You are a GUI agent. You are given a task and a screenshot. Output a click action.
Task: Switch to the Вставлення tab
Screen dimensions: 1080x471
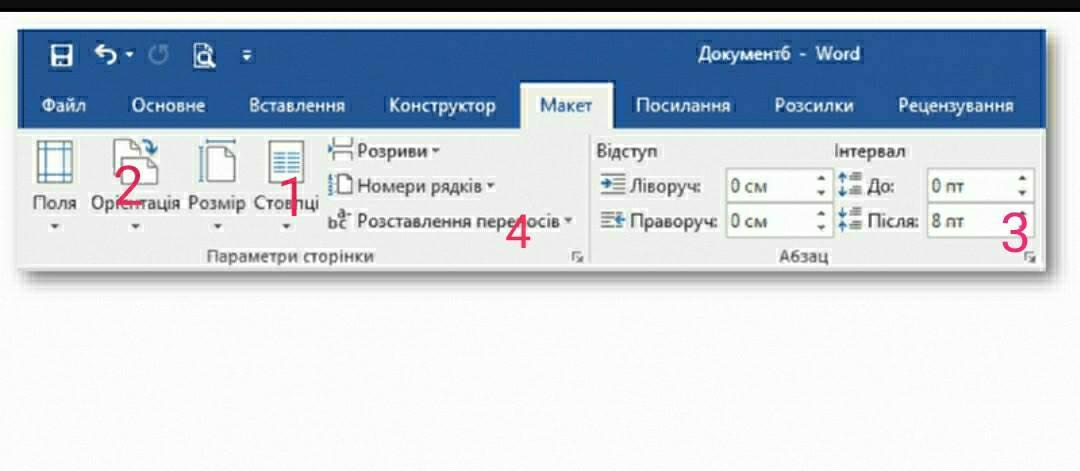point(297,106)
